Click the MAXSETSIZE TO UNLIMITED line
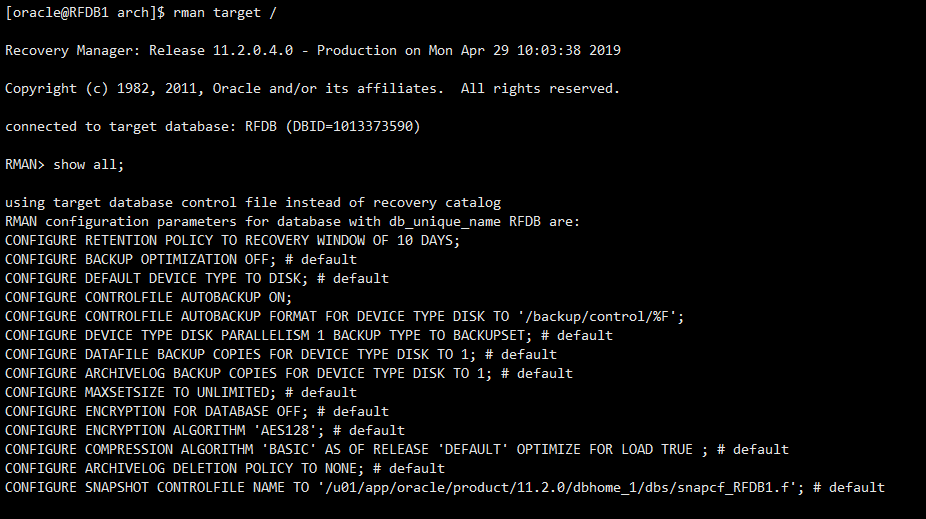Screen dimensions: 926x519 coord(180,392)
